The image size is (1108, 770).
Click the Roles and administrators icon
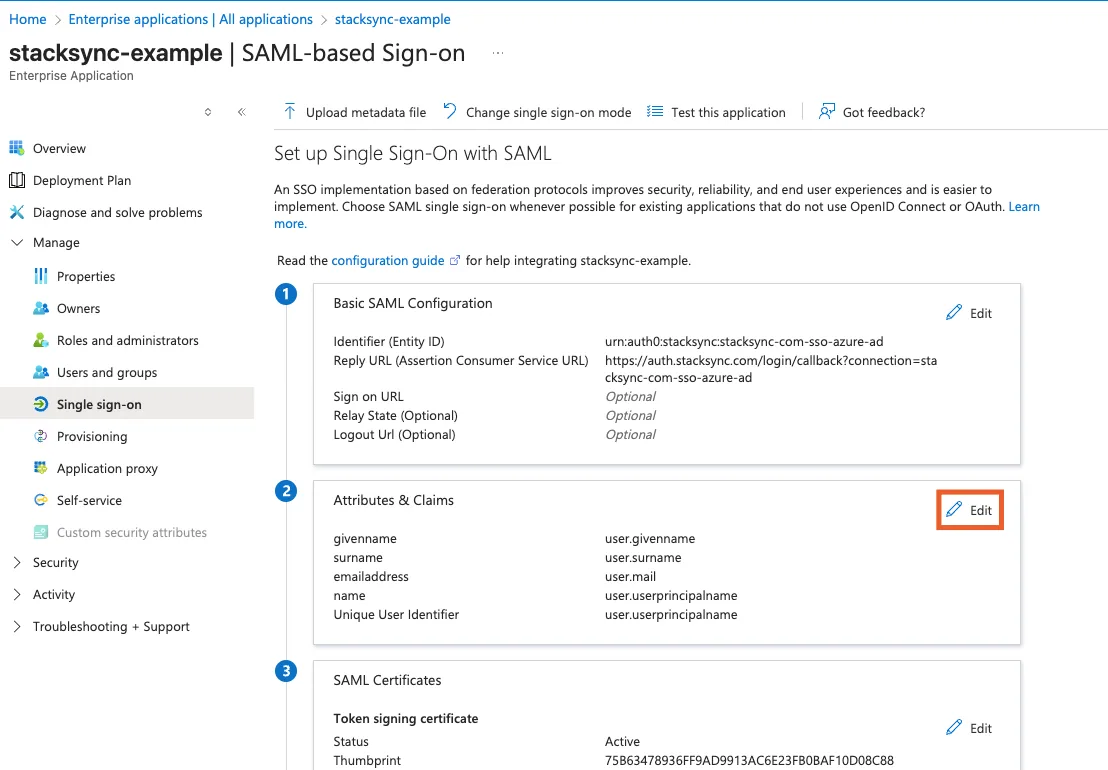coord(41,340)
